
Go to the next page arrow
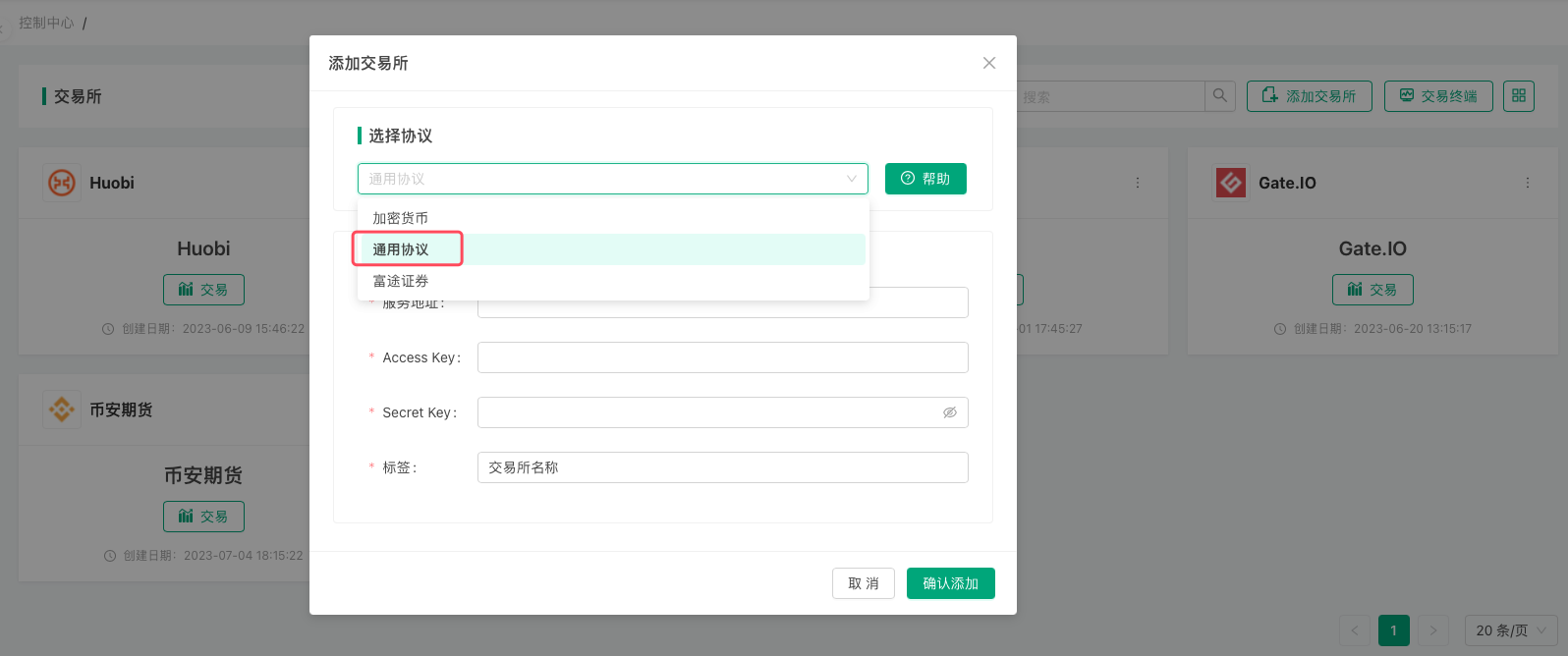point(1433,630)
